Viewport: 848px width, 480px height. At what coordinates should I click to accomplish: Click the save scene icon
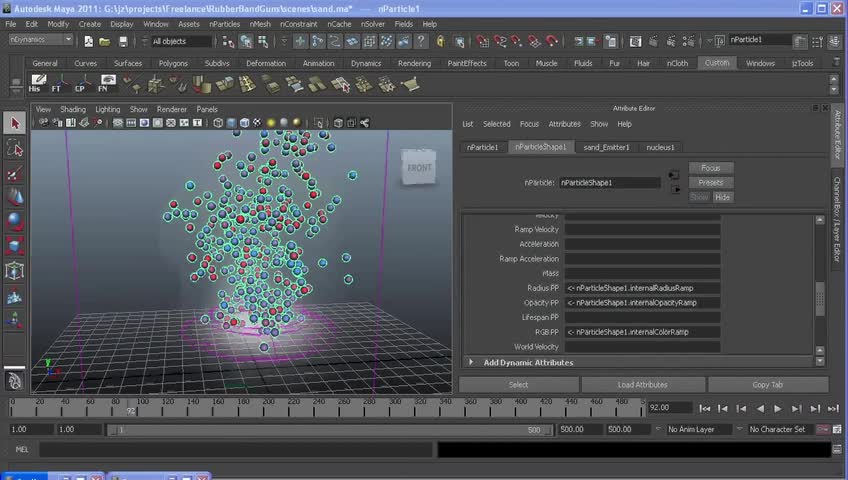click(123, 41)
